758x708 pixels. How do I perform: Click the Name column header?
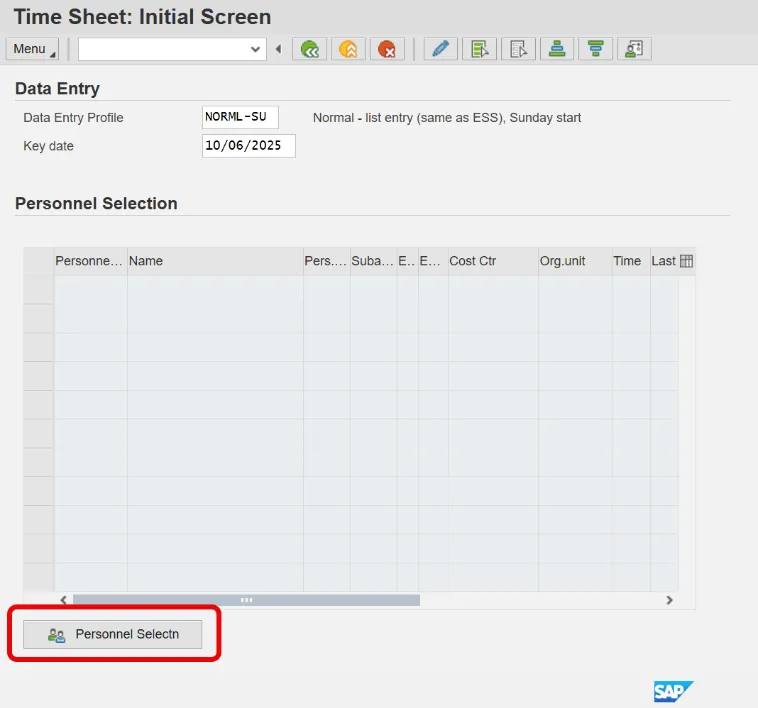coord(215,261)
